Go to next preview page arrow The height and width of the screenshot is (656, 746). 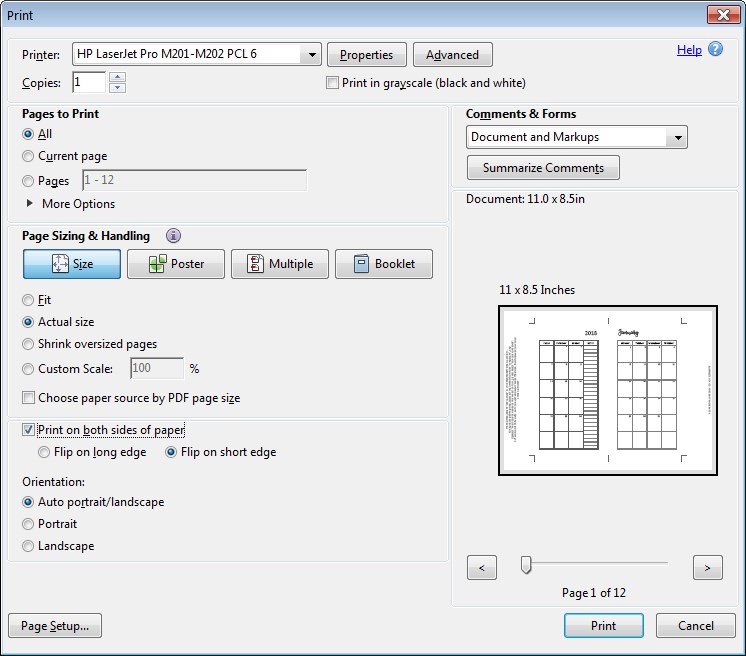[707, 568]
